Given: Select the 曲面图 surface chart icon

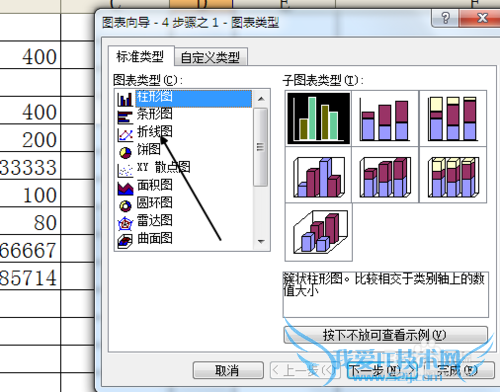Looking at the screenshot, I should [125, 241].
